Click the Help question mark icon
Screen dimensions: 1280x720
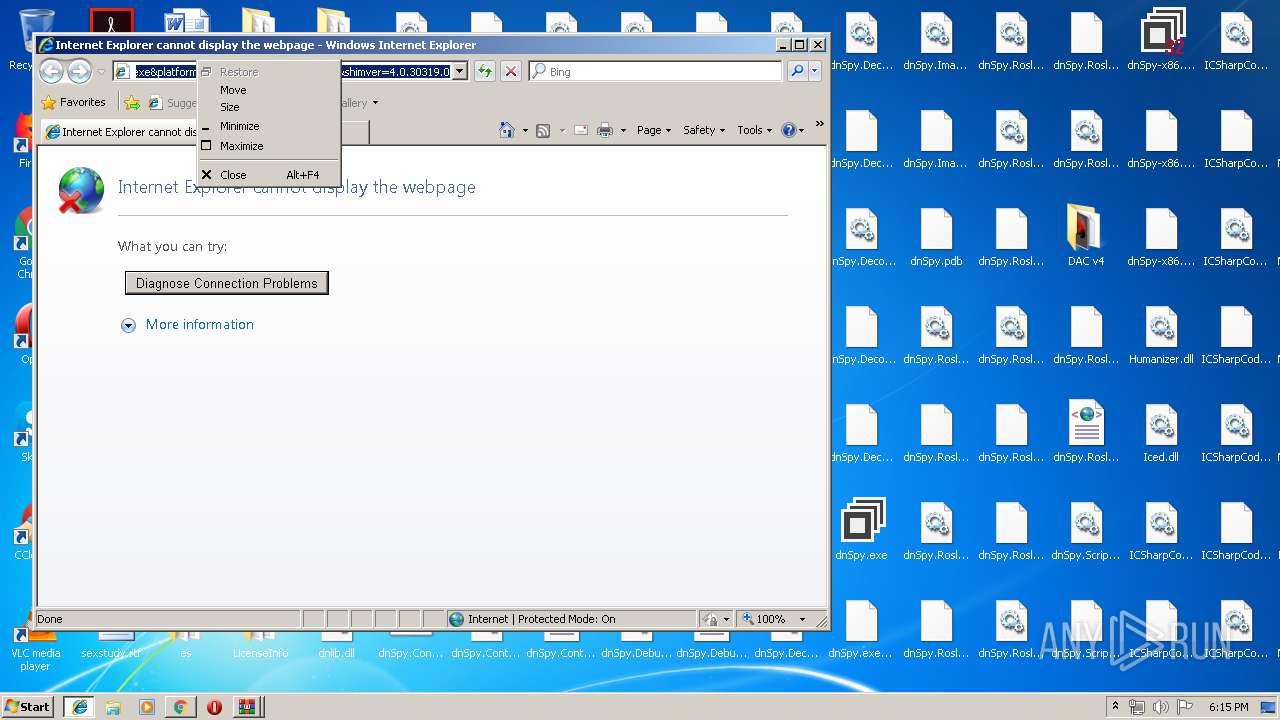[x=788, y=130]
